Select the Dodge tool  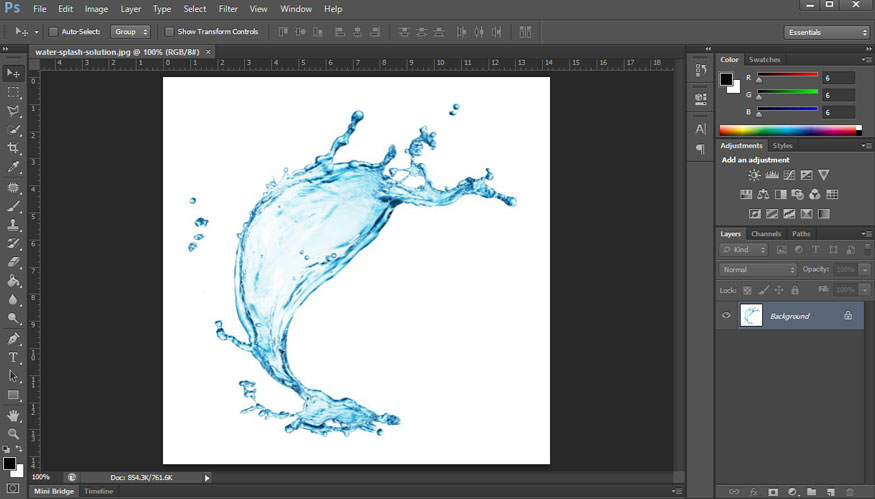pos(13,318)
